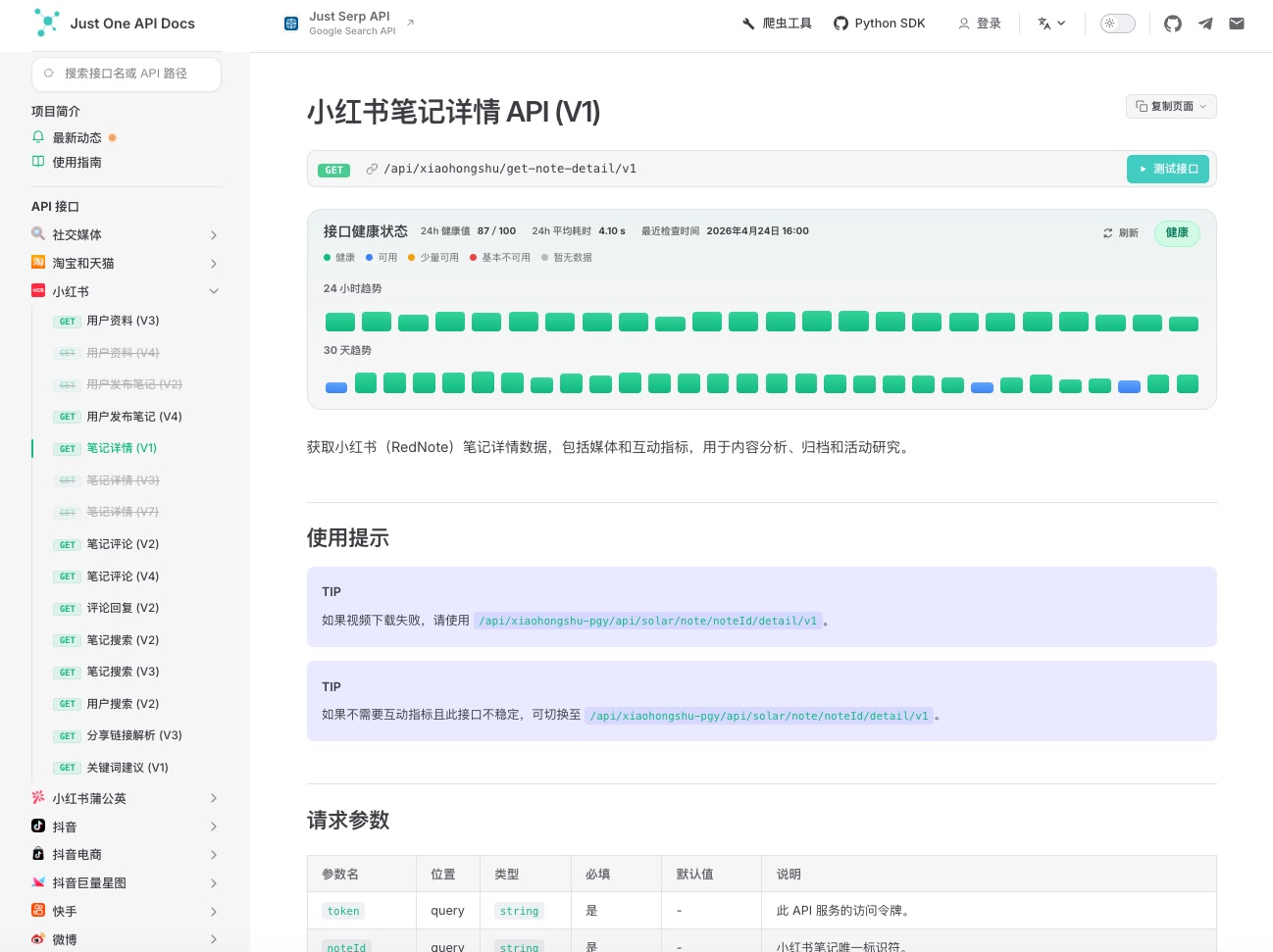Screen dimensions: 1273x952
Task: Click the Just Serp API icon
Action: click(291, 24)
